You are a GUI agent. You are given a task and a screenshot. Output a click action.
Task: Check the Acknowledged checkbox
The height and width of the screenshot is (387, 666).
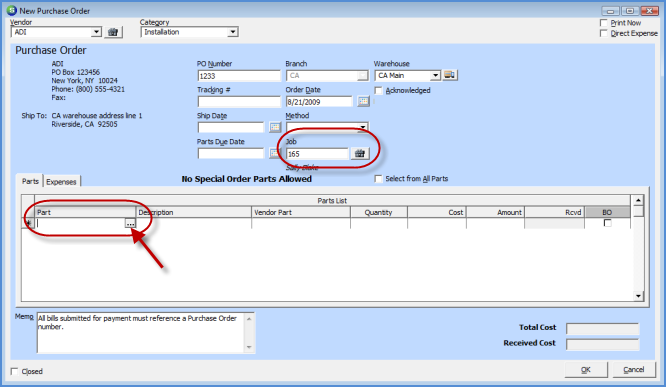coord(378,90)
